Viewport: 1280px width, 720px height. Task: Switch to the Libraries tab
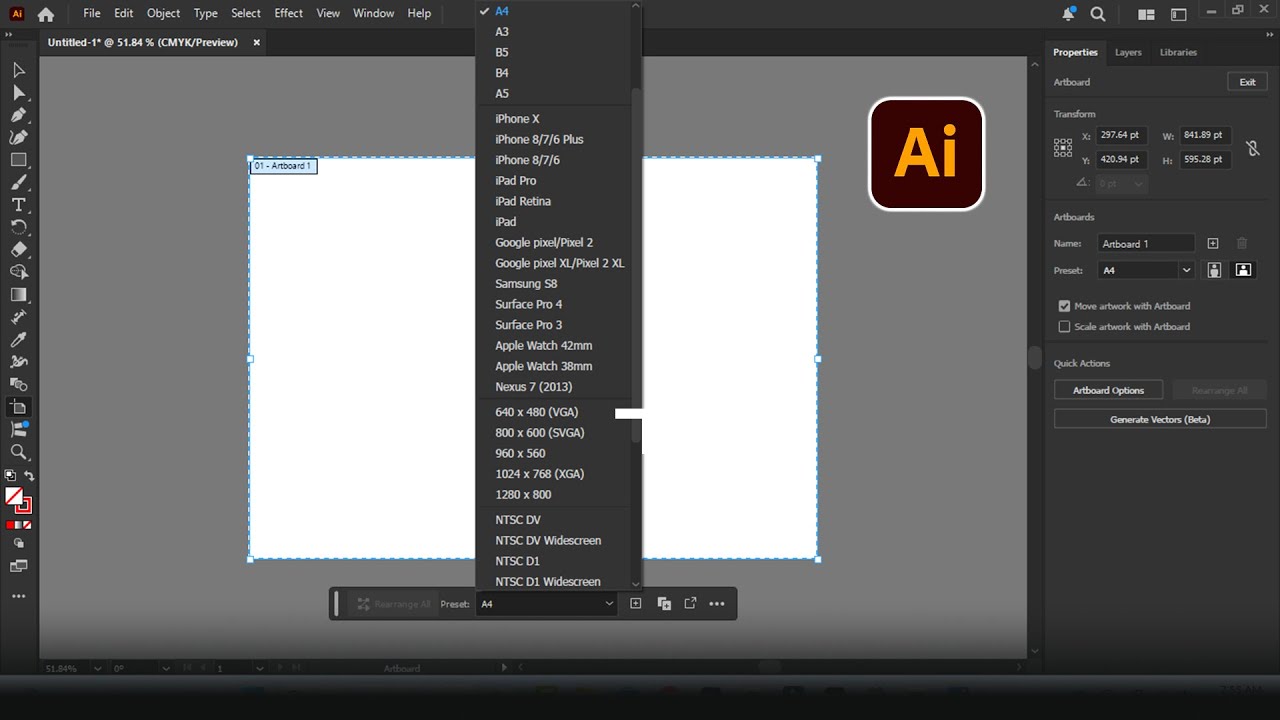point(1178,52)
